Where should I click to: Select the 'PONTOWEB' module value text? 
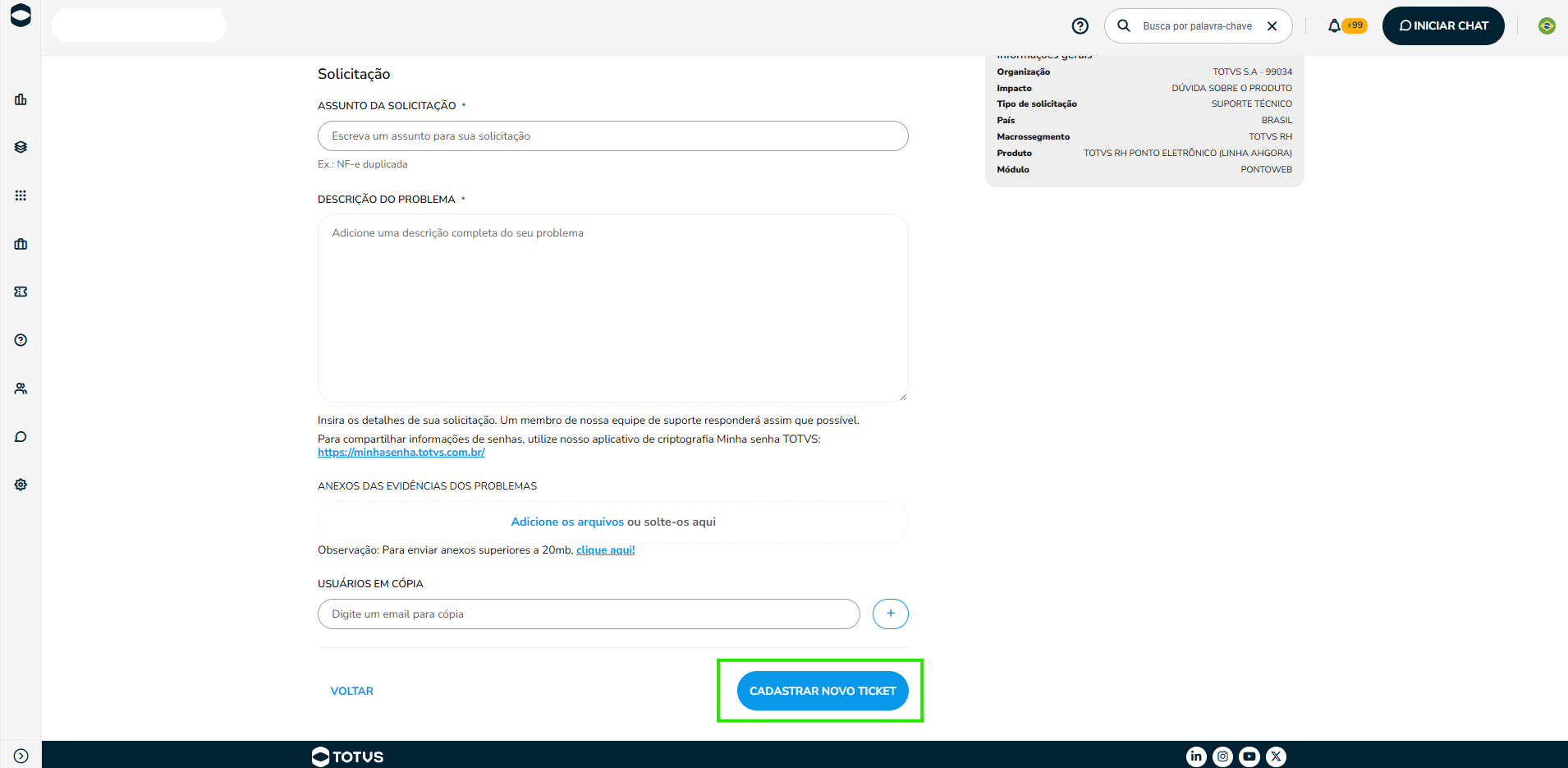[1266, 169]
